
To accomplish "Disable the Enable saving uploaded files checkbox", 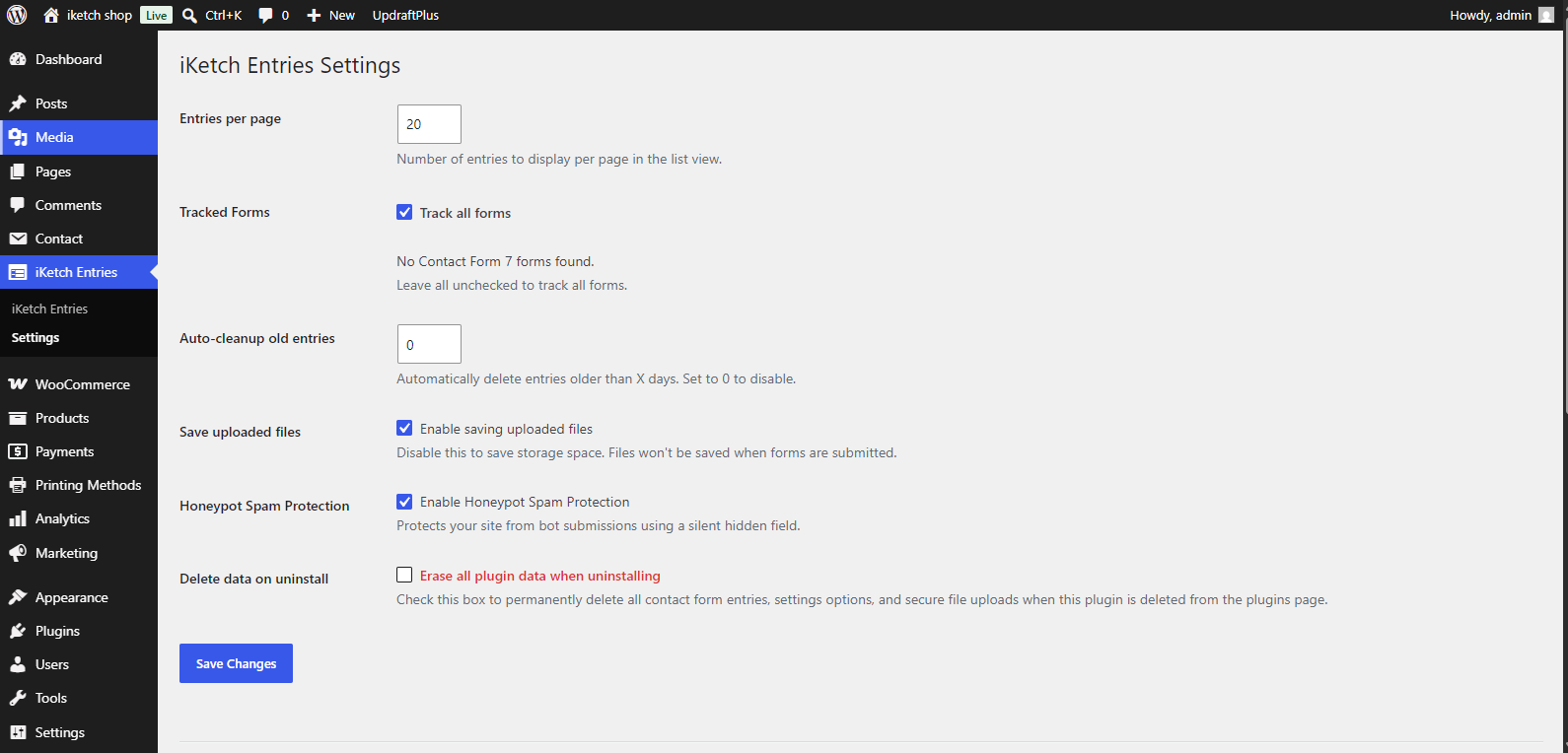I will [404, 428].
